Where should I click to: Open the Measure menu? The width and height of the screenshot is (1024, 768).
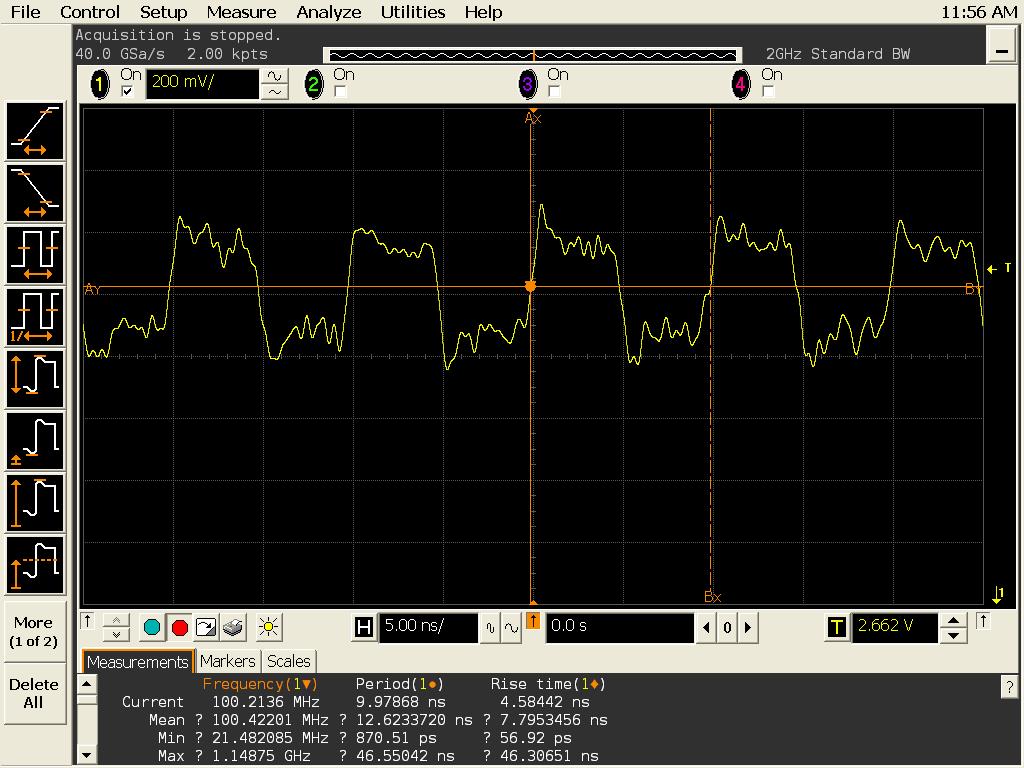(x=240, y=12)
